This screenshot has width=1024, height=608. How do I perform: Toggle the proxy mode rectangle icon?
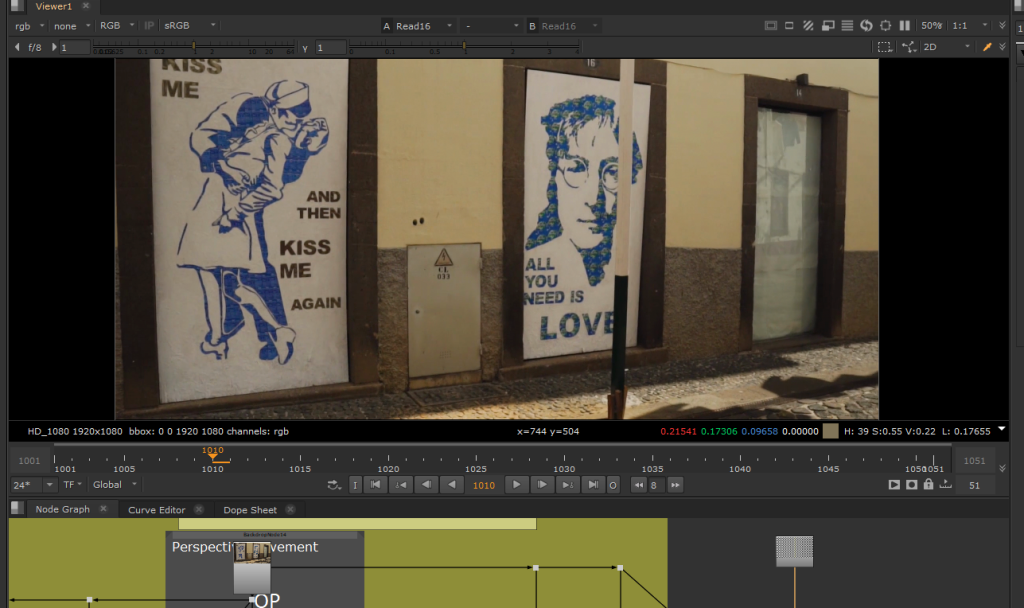pos(789,25)
